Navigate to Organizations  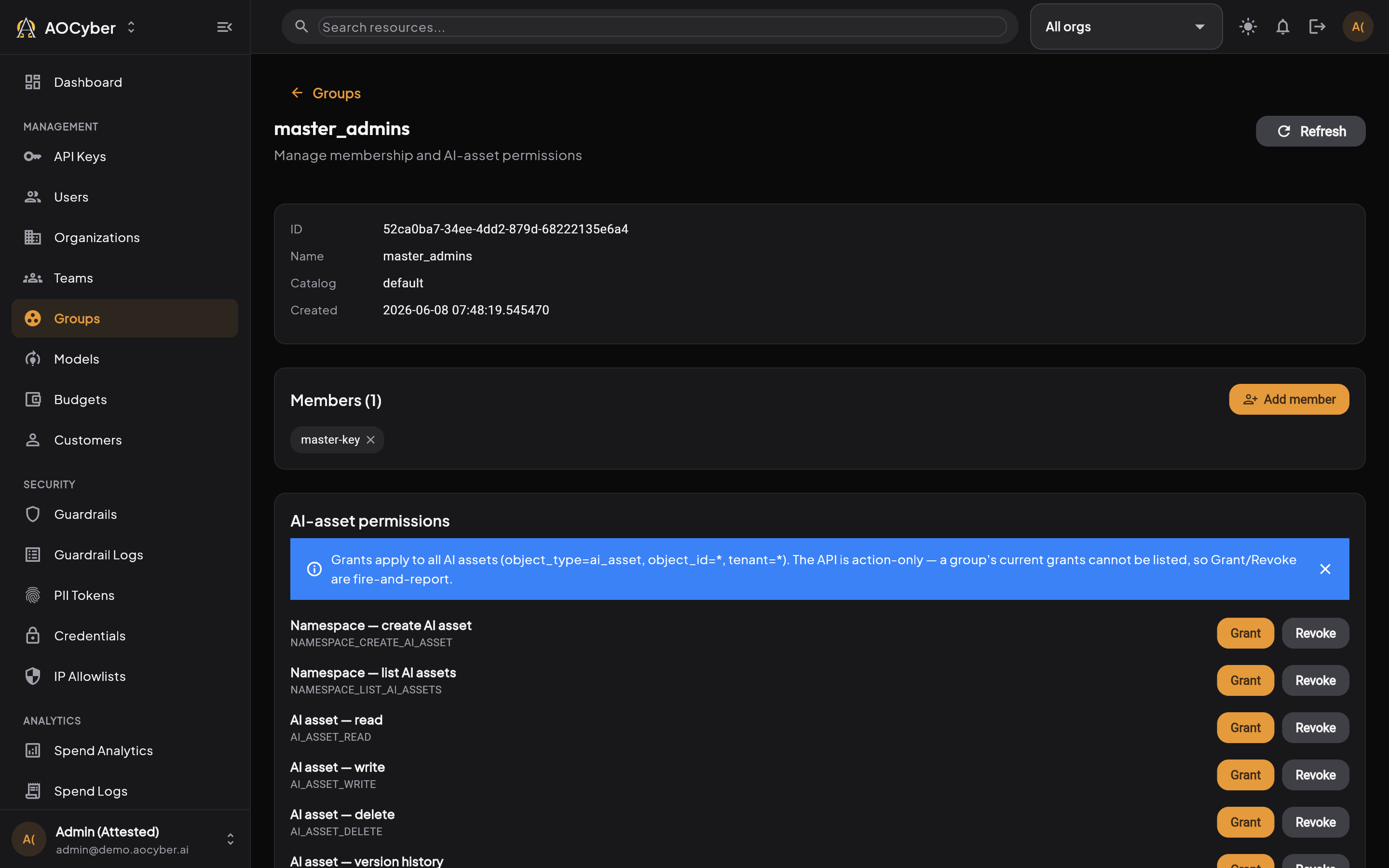[124, 237]
